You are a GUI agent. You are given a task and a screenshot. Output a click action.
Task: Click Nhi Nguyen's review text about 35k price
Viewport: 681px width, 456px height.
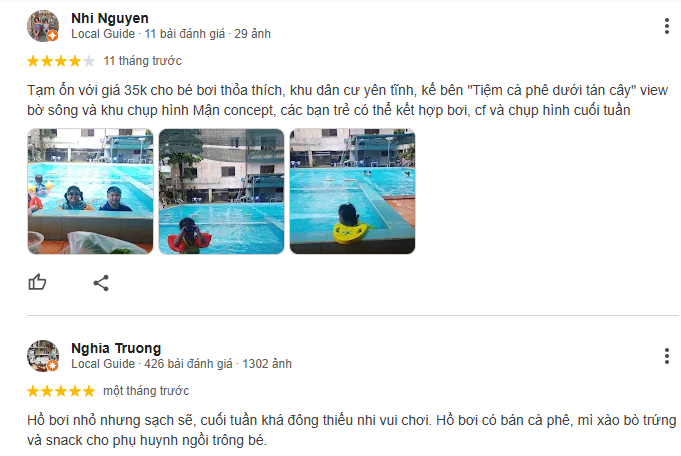347,100
